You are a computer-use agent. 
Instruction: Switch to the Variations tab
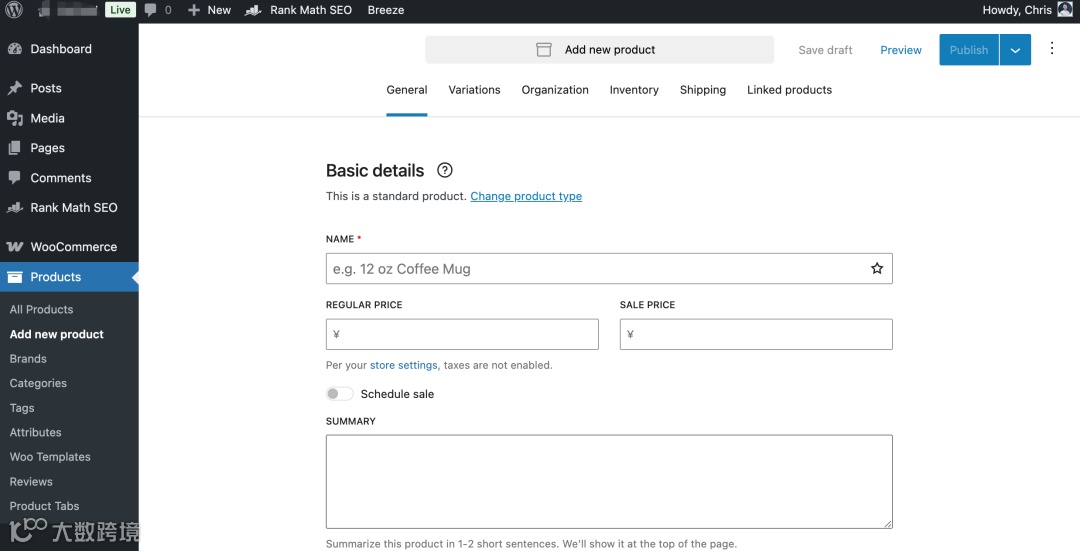pyautogui.click(x=474, y=90)
